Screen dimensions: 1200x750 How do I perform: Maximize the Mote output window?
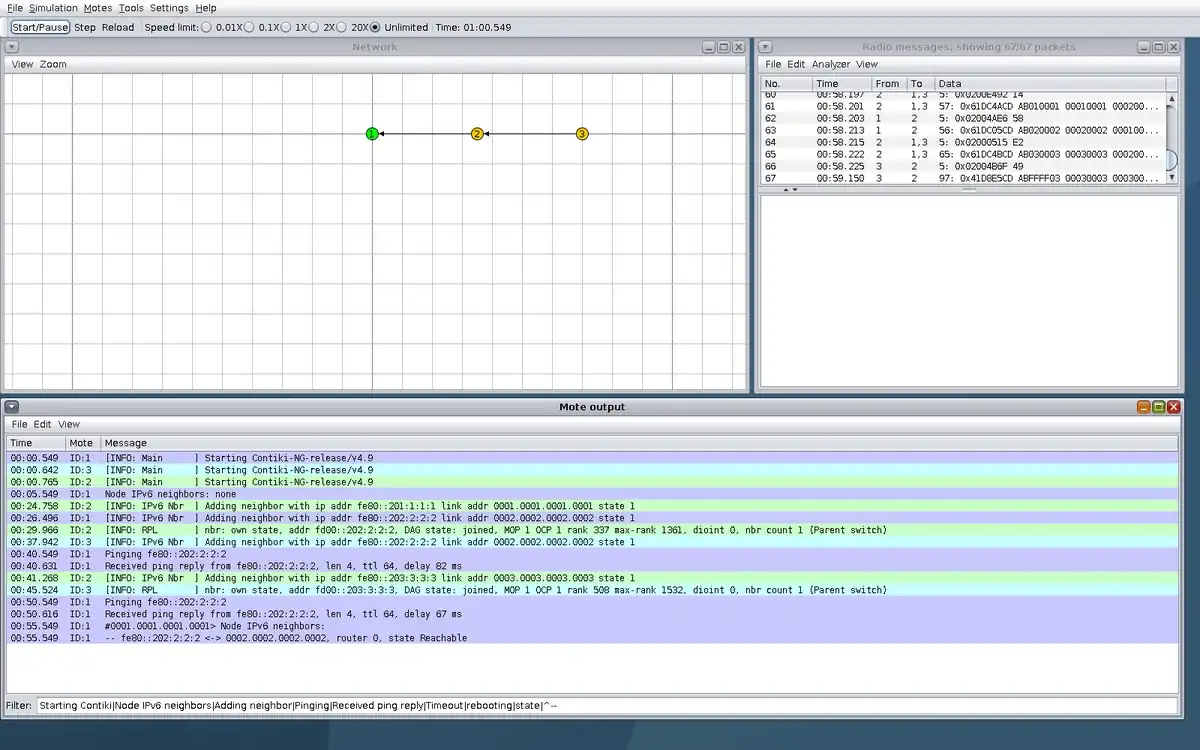click(1158, 407)
